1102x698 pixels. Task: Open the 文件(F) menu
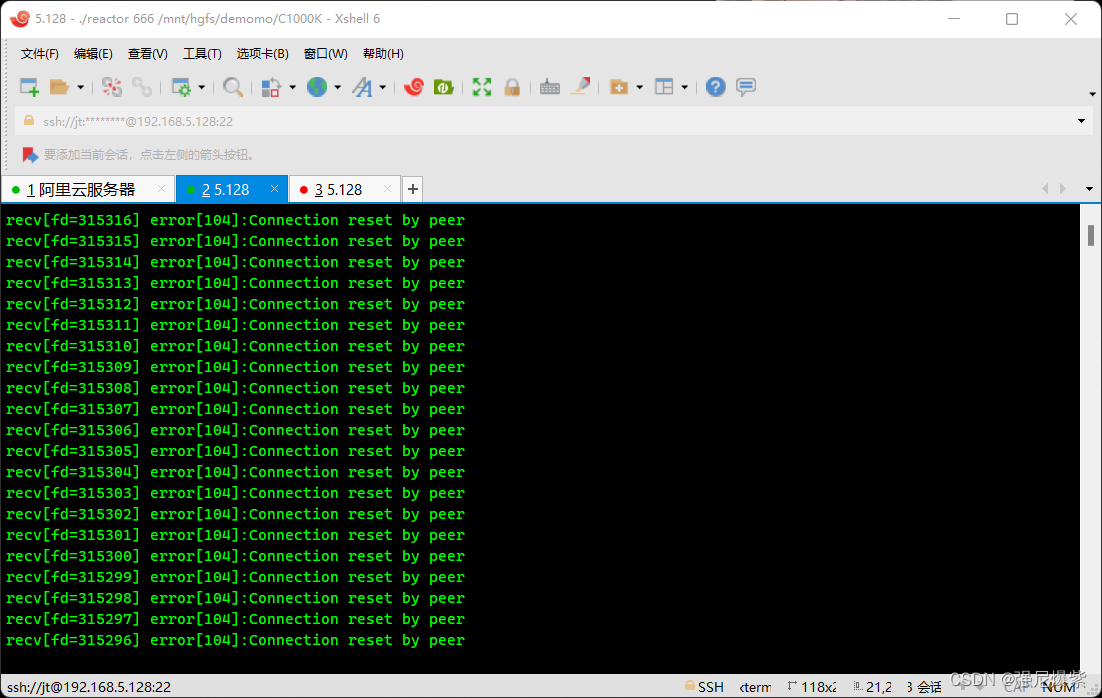pyautogui.click(x=39, y=54)
